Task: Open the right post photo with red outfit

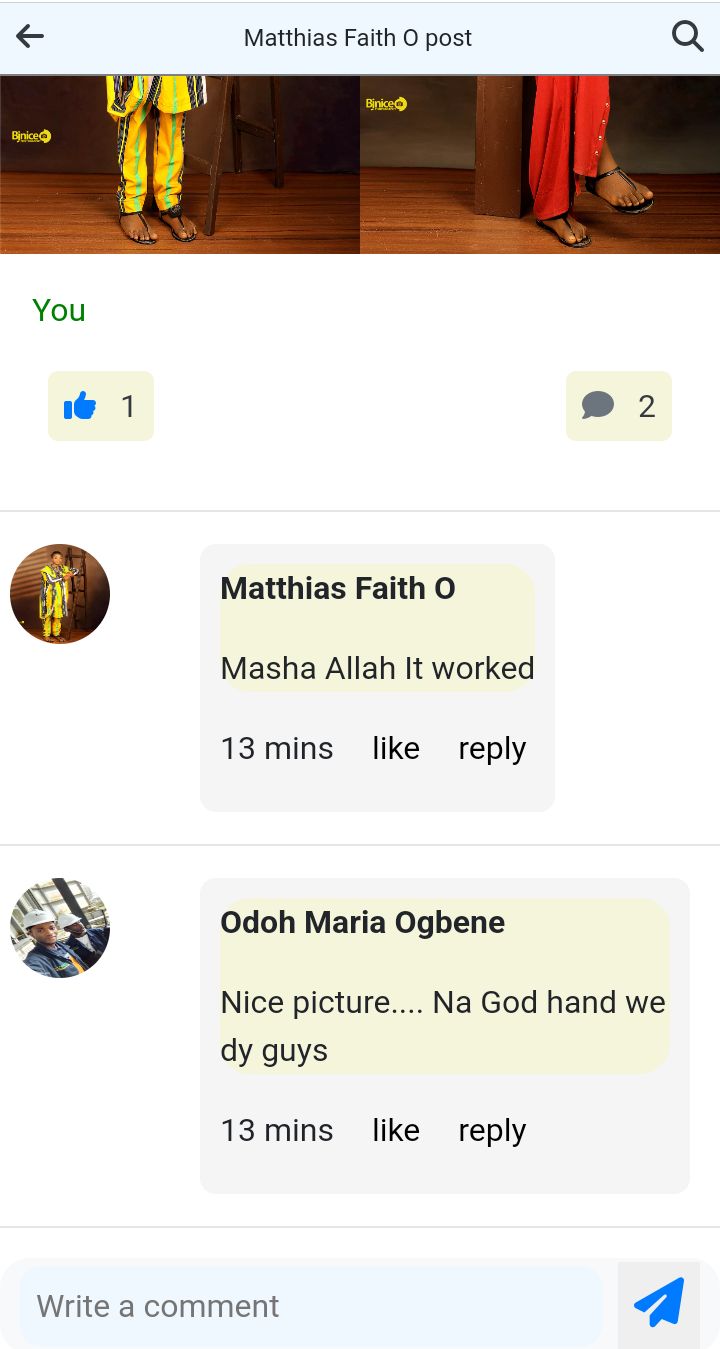Action: [x=540, y=164]
